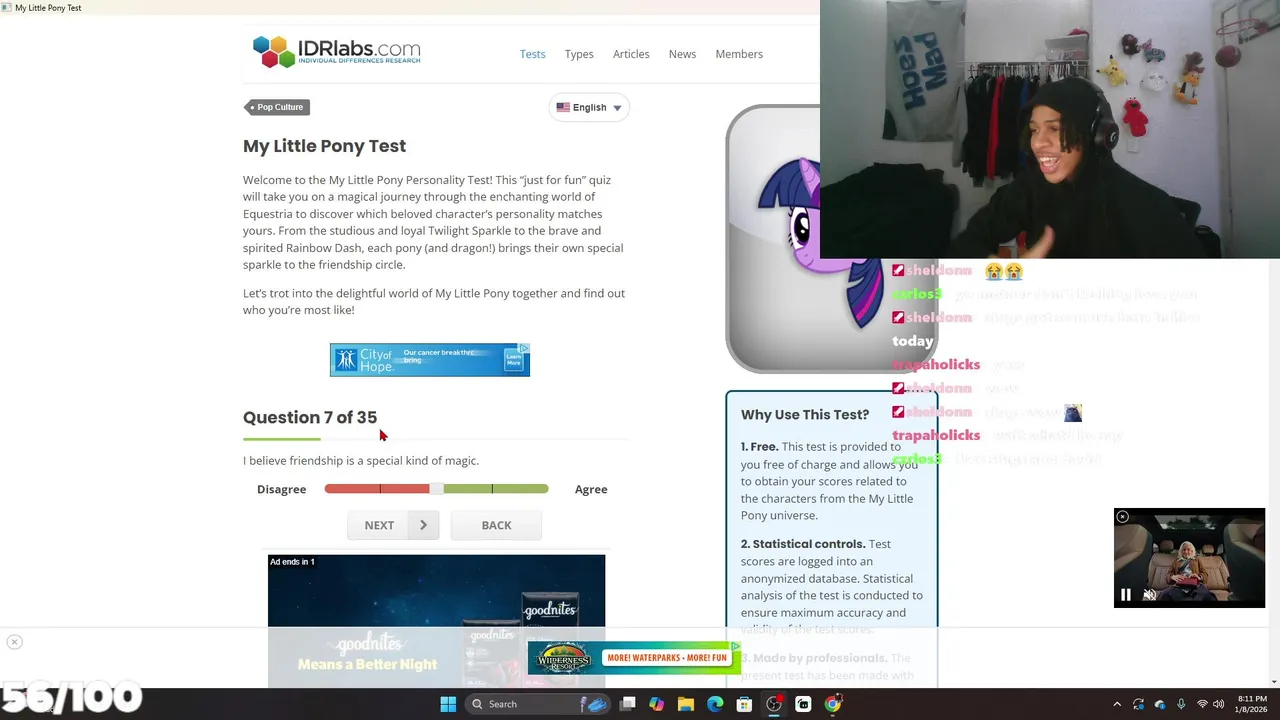Open the Members menu

(x=739, y=54)
